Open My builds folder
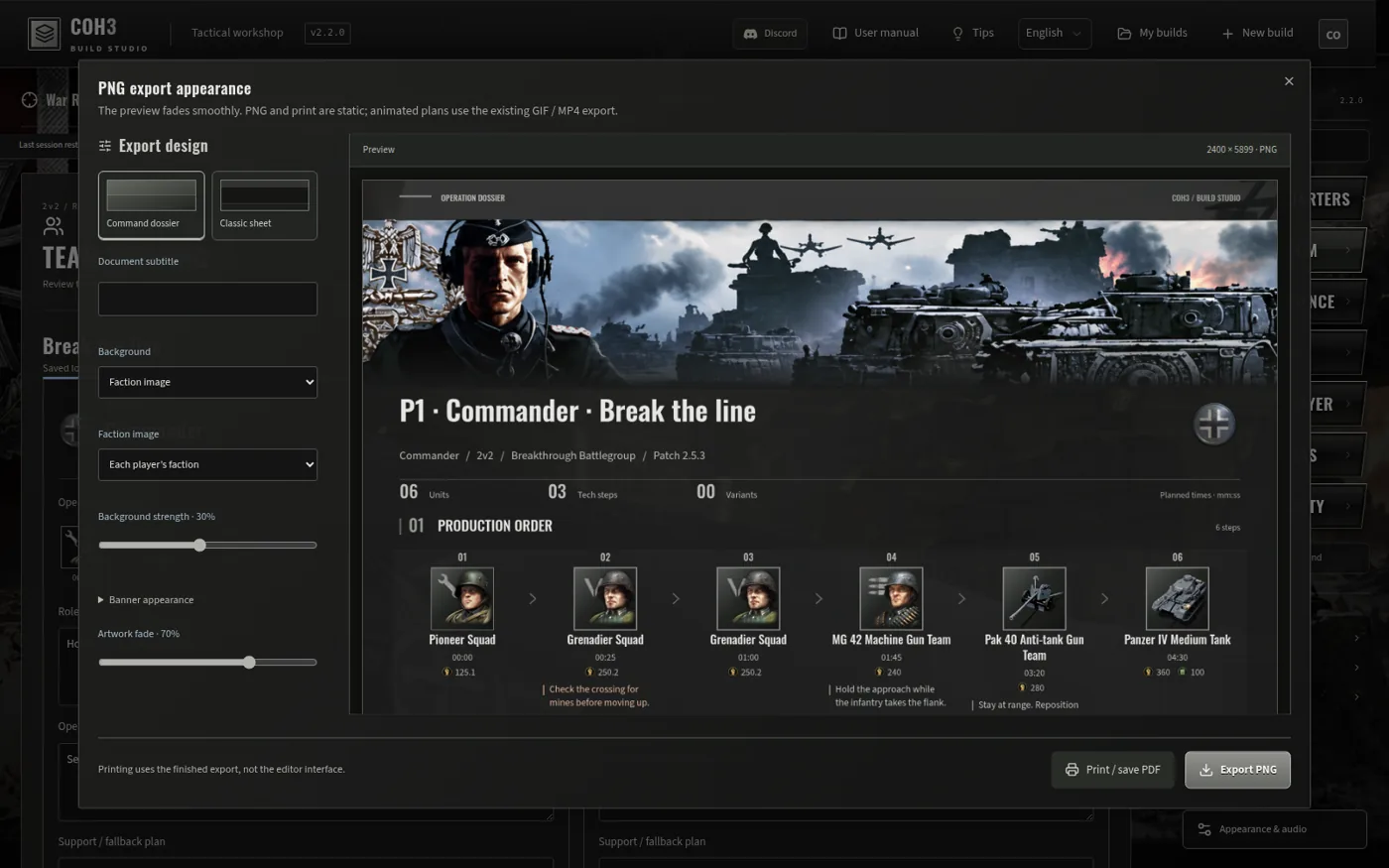The width and height of the screenshot is (1389, 868). coord(1152,34)
